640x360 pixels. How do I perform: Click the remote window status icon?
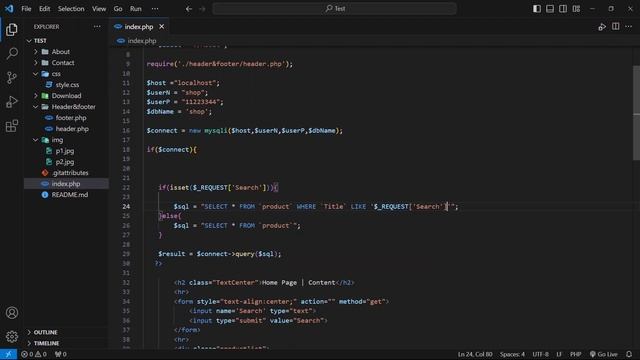pyautogui.click(x=8, y=354)
